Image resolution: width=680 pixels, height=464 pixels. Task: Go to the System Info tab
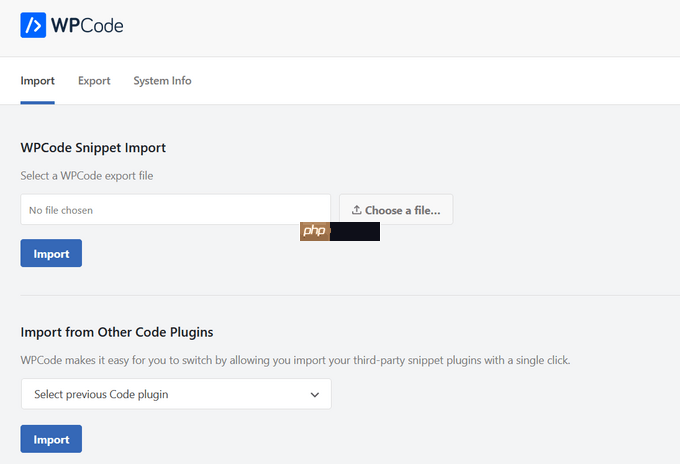(x=162, y=81)
